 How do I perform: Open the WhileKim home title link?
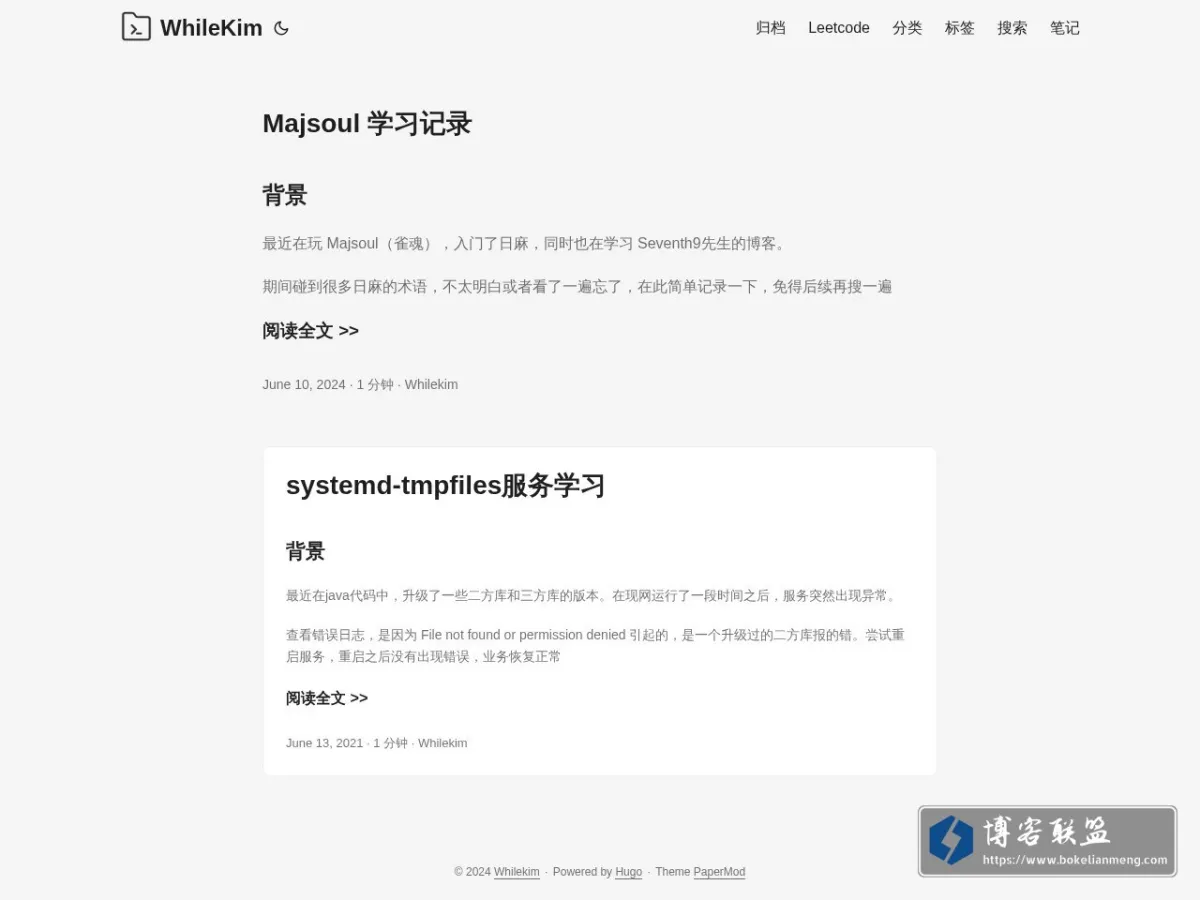[x=211, y=28]
